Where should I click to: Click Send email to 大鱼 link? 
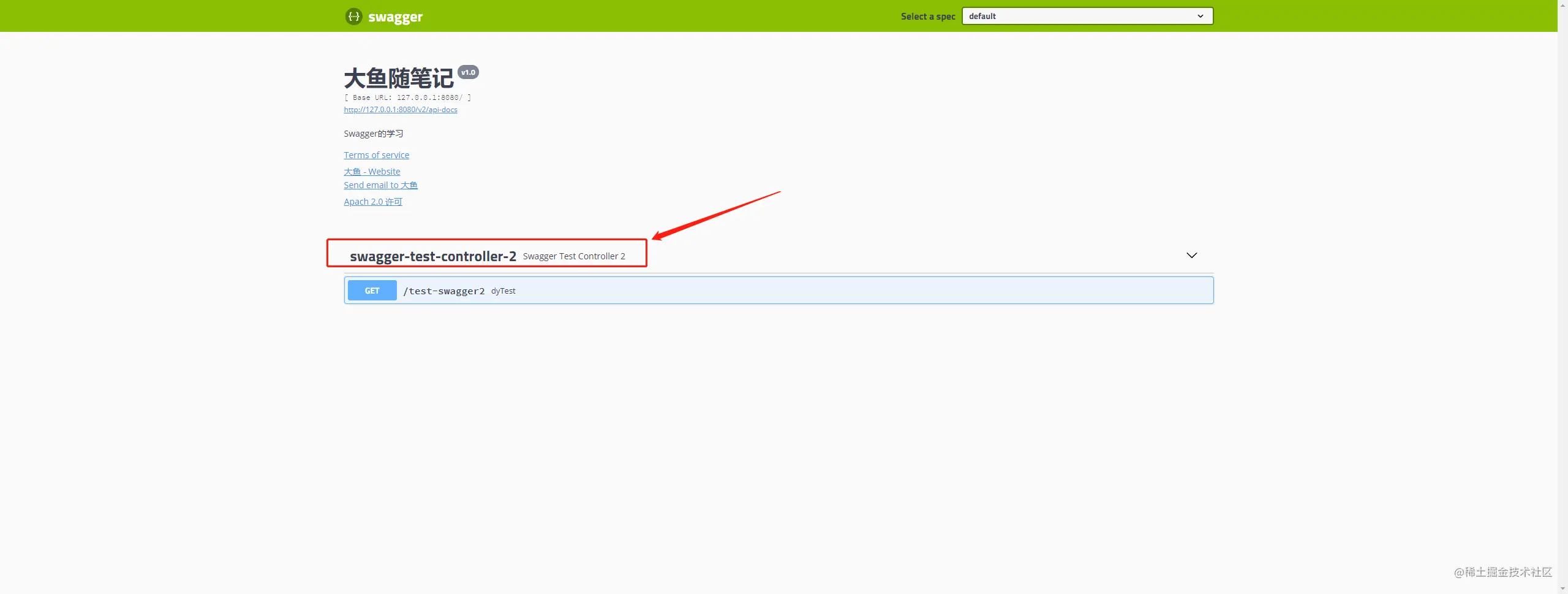pos(380,185)
